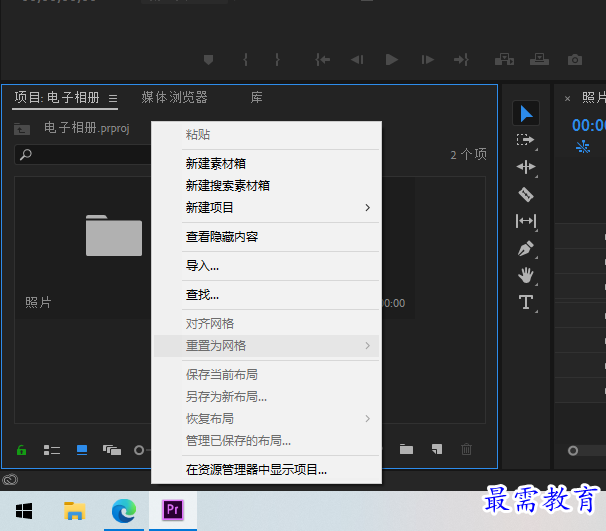The width and height of the screenshot is (606, 531).
Task: Click the Go to Out button
Action: [461, 60]
